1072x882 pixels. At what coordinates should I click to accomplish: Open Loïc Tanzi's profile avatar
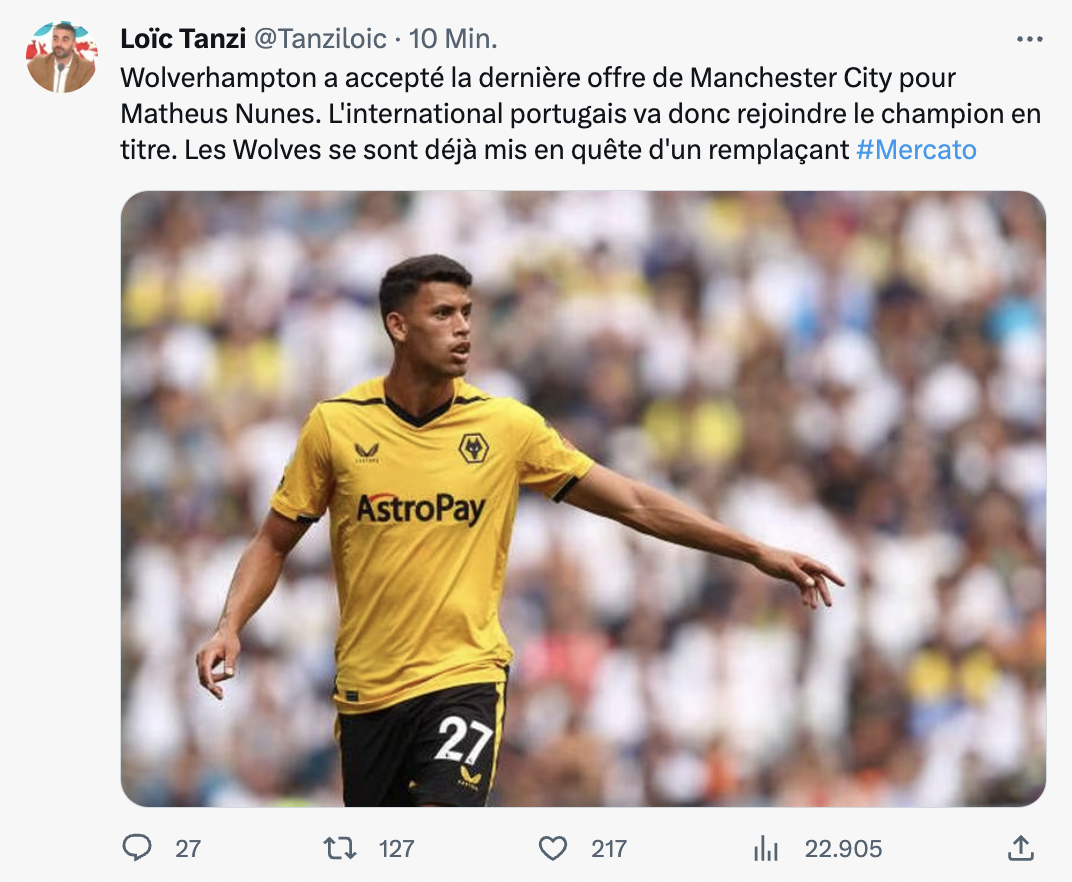[61, 58]
